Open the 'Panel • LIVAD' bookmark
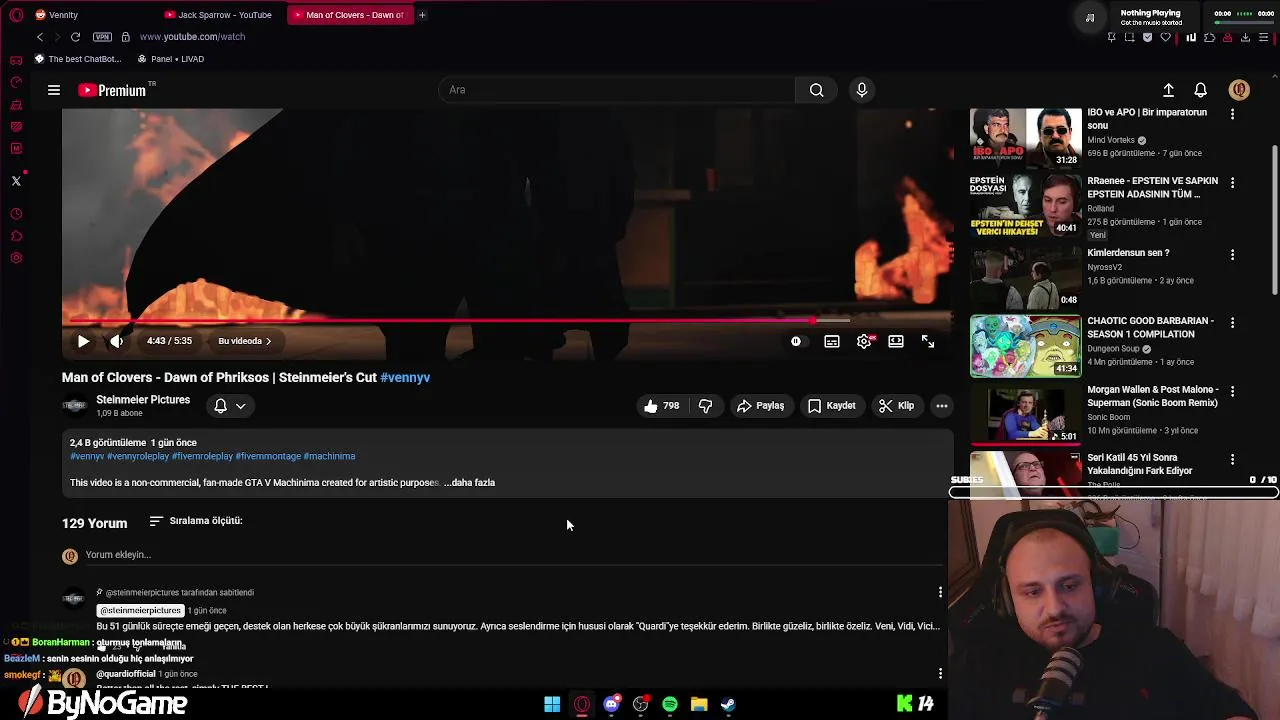1280x720 pixels. click(171, 59)
